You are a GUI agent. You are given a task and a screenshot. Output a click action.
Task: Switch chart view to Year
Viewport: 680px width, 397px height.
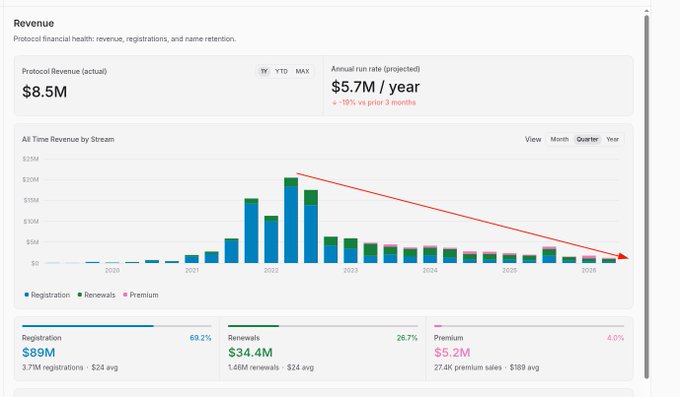tap(612, 139)
